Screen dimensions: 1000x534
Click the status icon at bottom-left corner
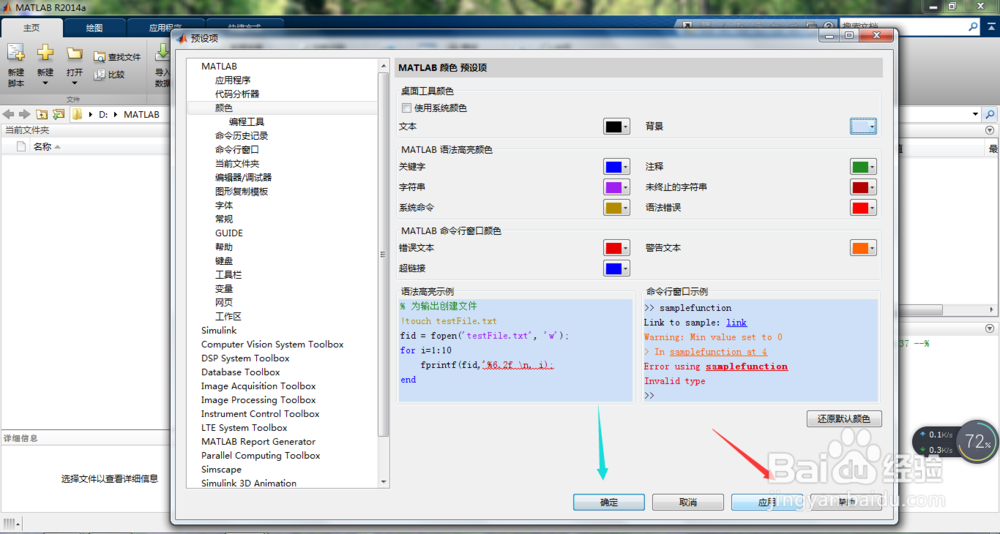(11, 523)
